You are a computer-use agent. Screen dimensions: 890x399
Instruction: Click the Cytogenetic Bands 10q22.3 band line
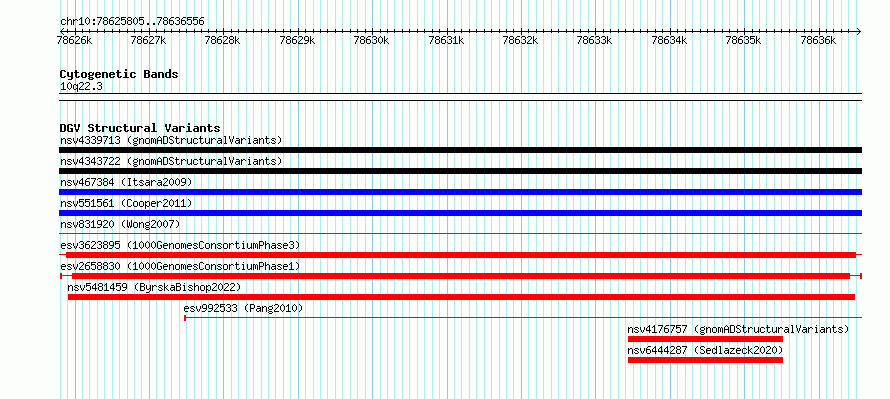[460, 97]
